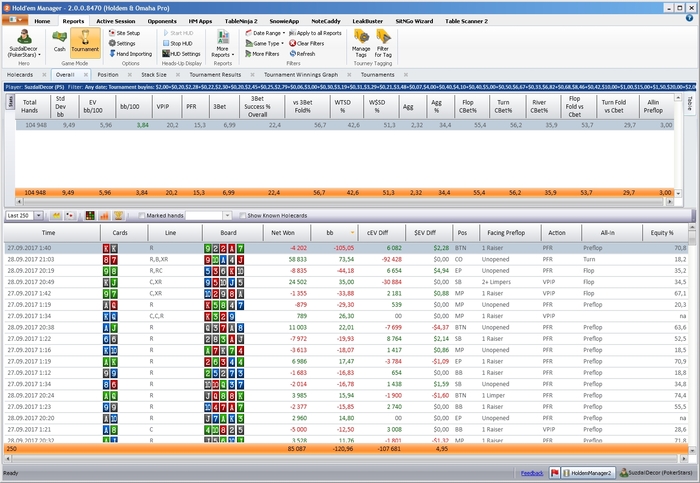Click SuzdalDecor (PokerStars) status bar button
This screenshot has width=700, height=483.
click(x=656, y=473)
